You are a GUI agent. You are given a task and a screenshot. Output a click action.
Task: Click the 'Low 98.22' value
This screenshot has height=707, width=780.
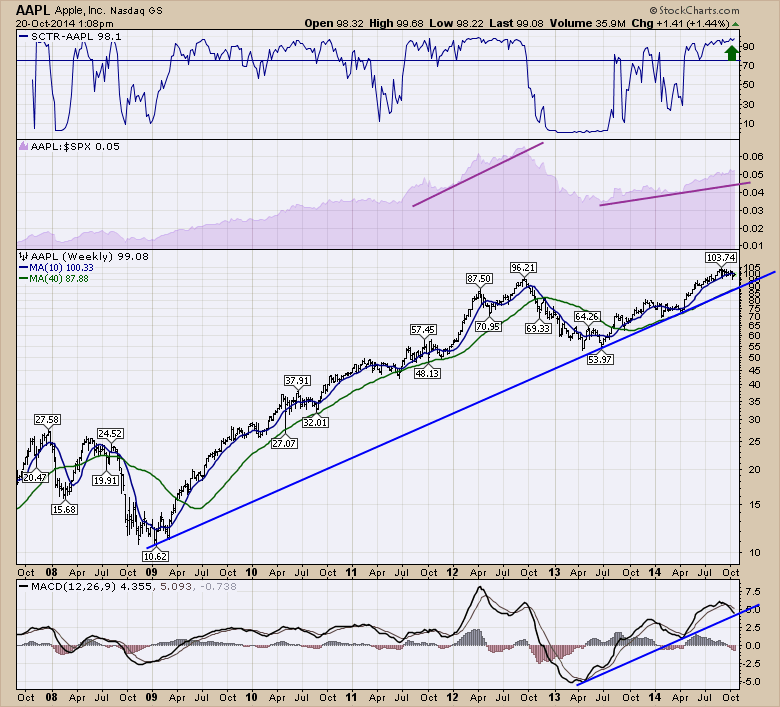pos(456,23)
